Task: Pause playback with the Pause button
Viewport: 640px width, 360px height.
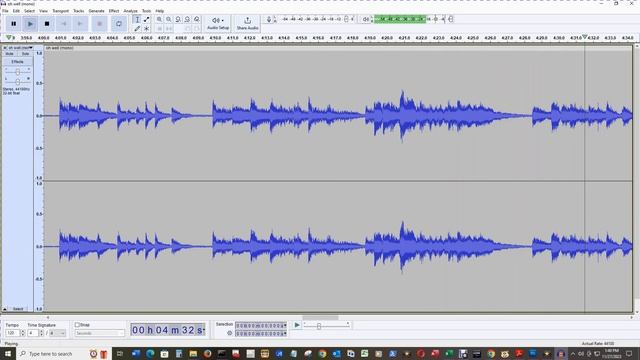Action: (13, 24)
